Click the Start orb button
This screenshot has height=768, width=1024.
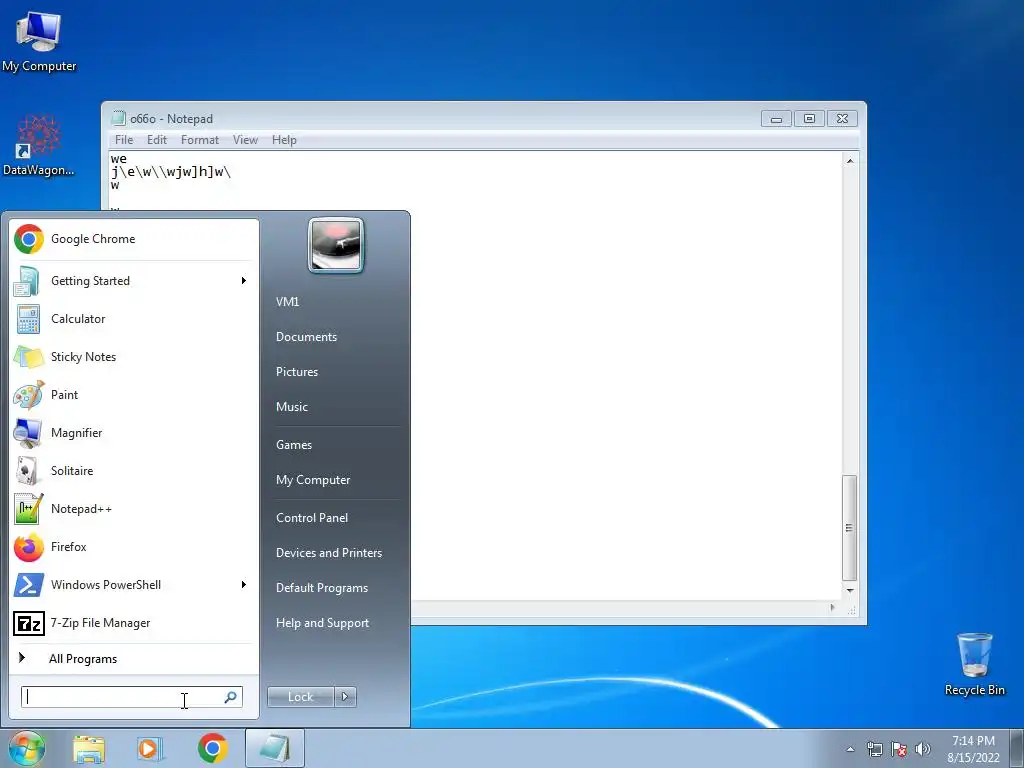pyautogui.click(x=26, y=748)
